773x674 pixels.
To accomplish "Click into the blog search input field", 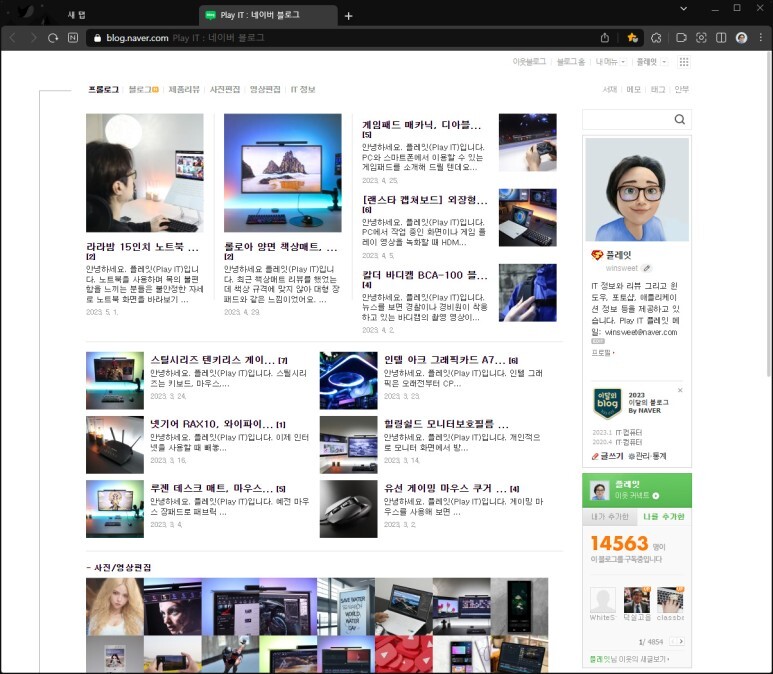I will click(627, 119).
